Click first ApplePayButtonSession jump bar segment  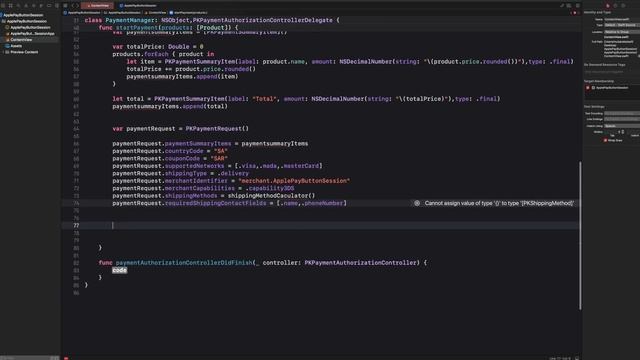click(x=82, y=13)
